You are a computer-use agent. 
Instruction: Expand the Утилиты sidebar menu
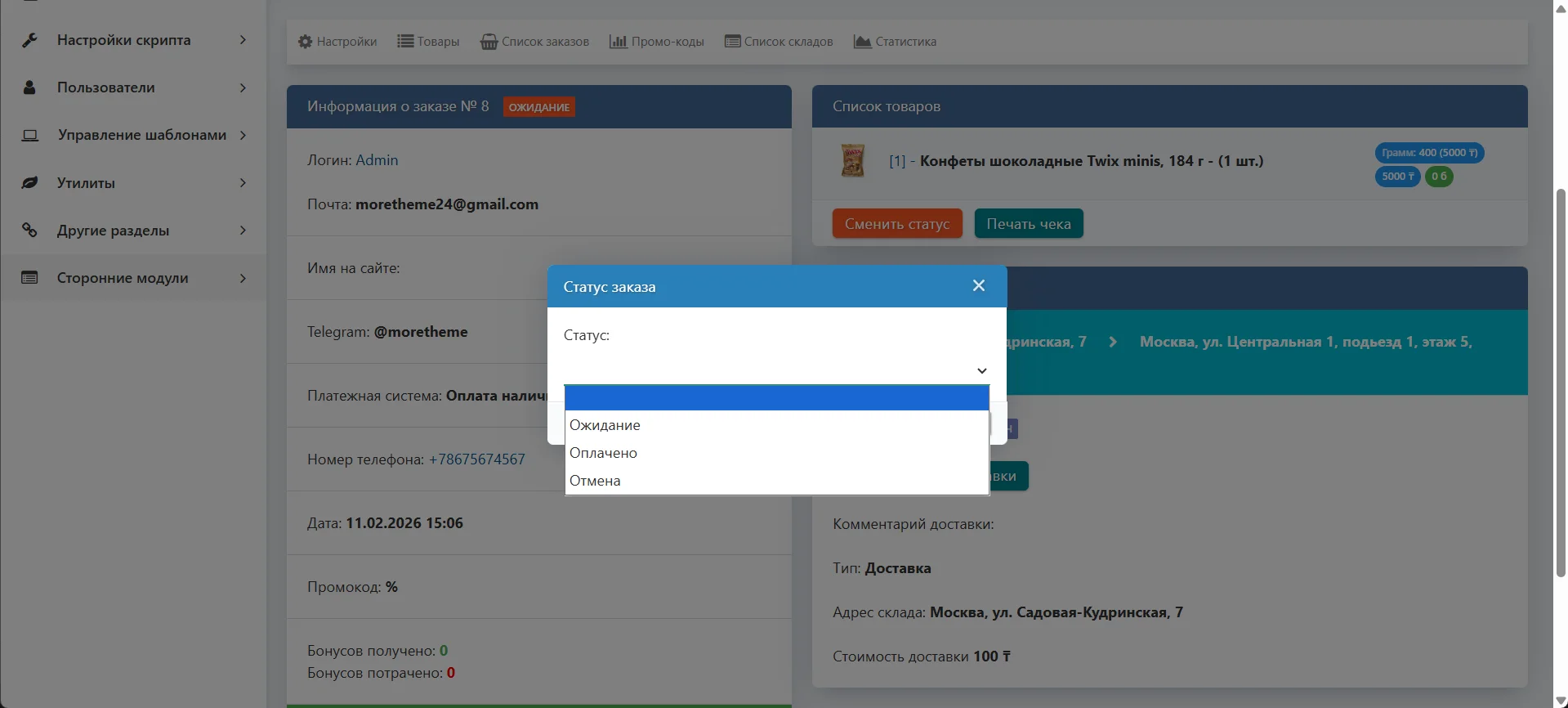pos(86,183)
